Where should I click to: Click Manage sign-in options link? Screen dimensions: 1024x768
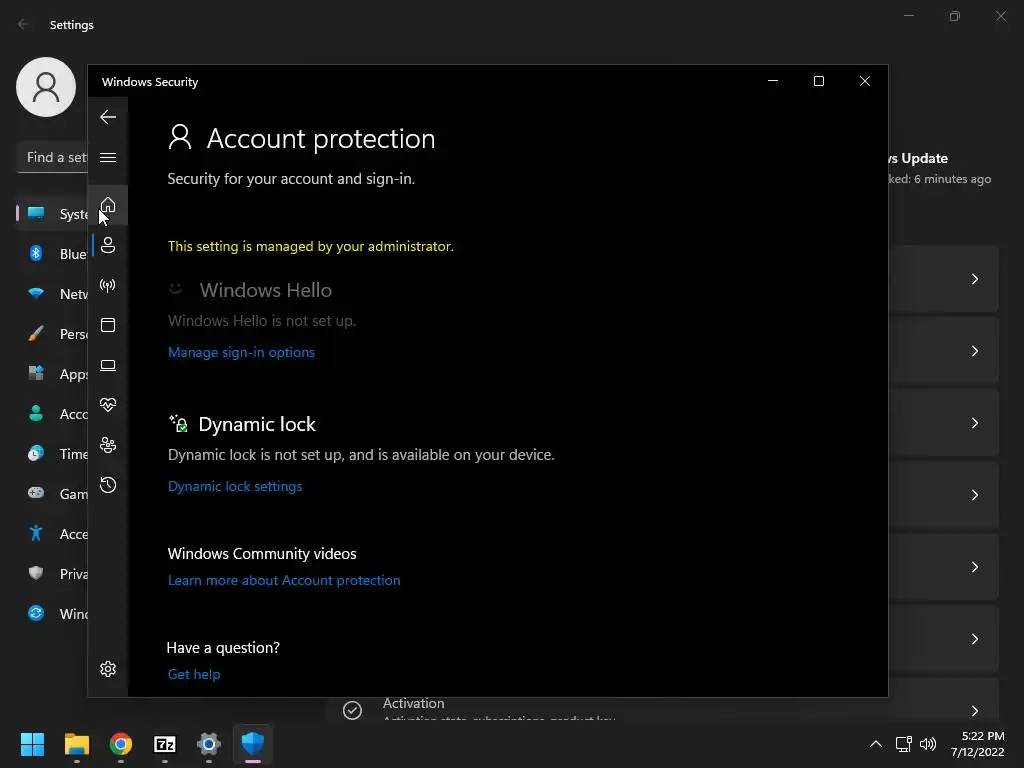tap(241, 352)
